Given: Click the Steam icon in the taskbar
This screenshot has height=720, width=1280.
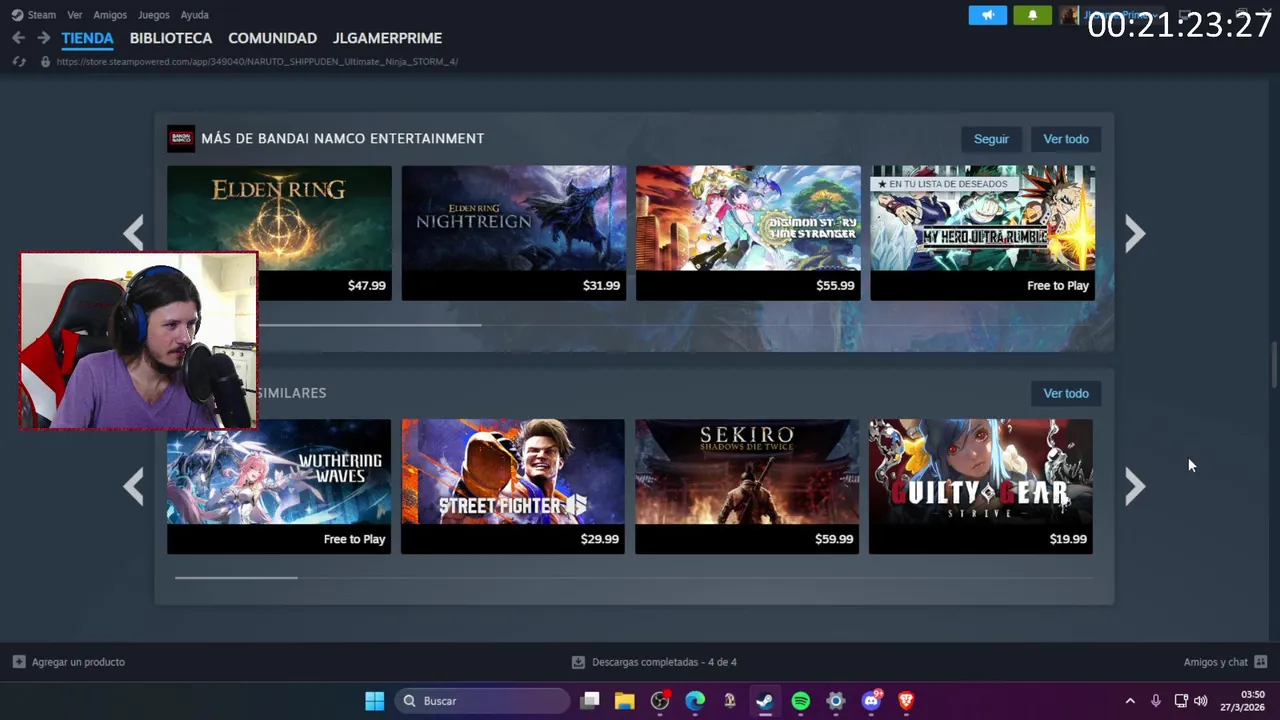Looking at the screenshot, I should click(x=765, y=701).
